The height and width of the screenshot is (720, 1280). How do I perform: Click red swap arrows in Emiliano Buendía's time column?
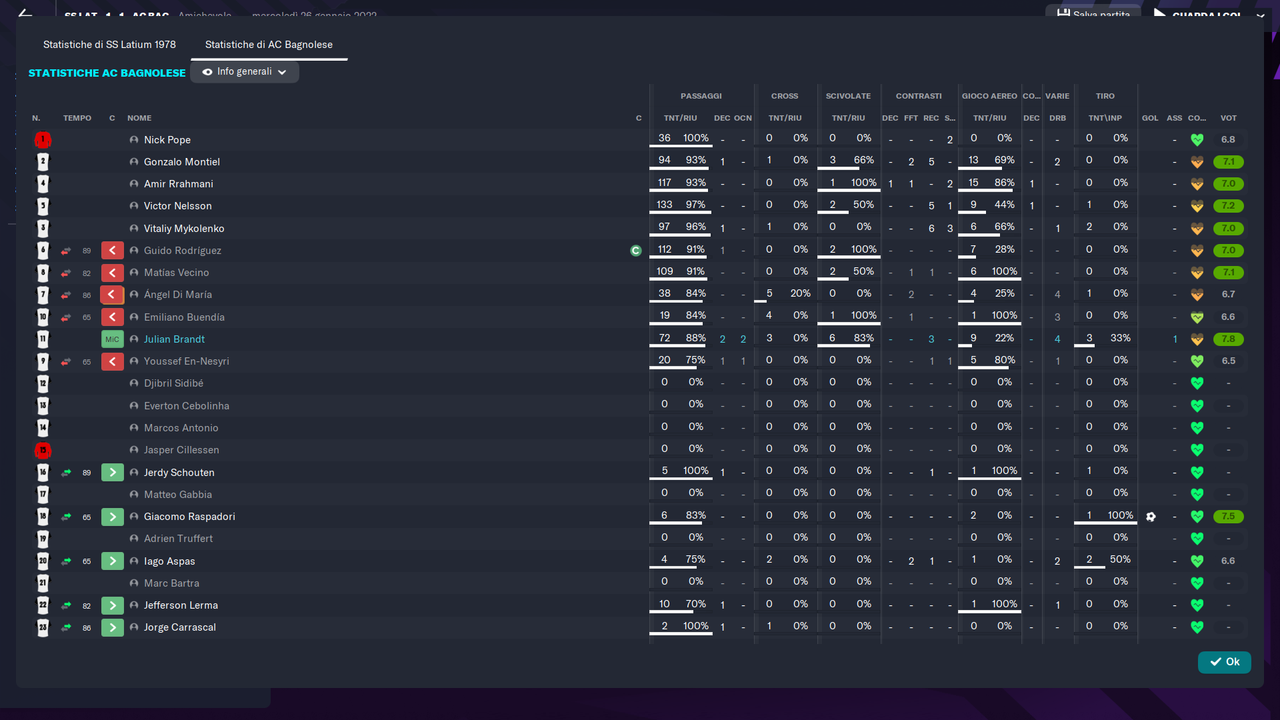click(x=66, y=317)
